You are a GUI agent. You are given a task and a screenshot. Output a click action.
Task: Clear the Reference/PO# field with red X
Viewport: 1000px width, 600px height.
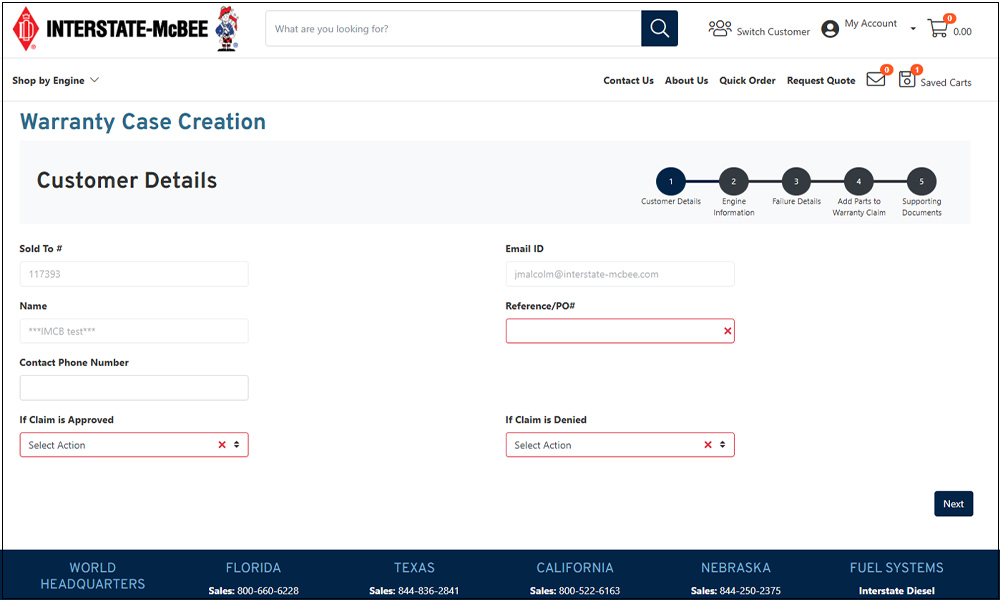728,331
